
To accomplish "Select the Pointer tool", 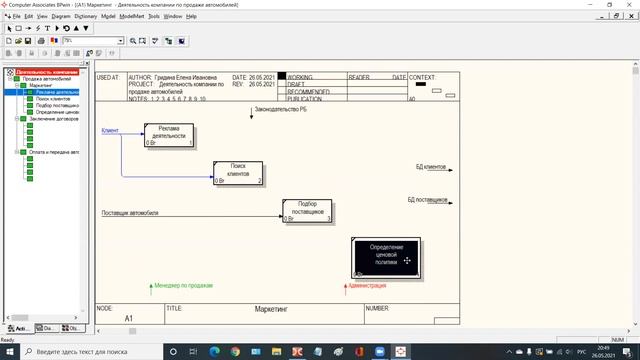I will pyautogui.click(x=9, y=29).
